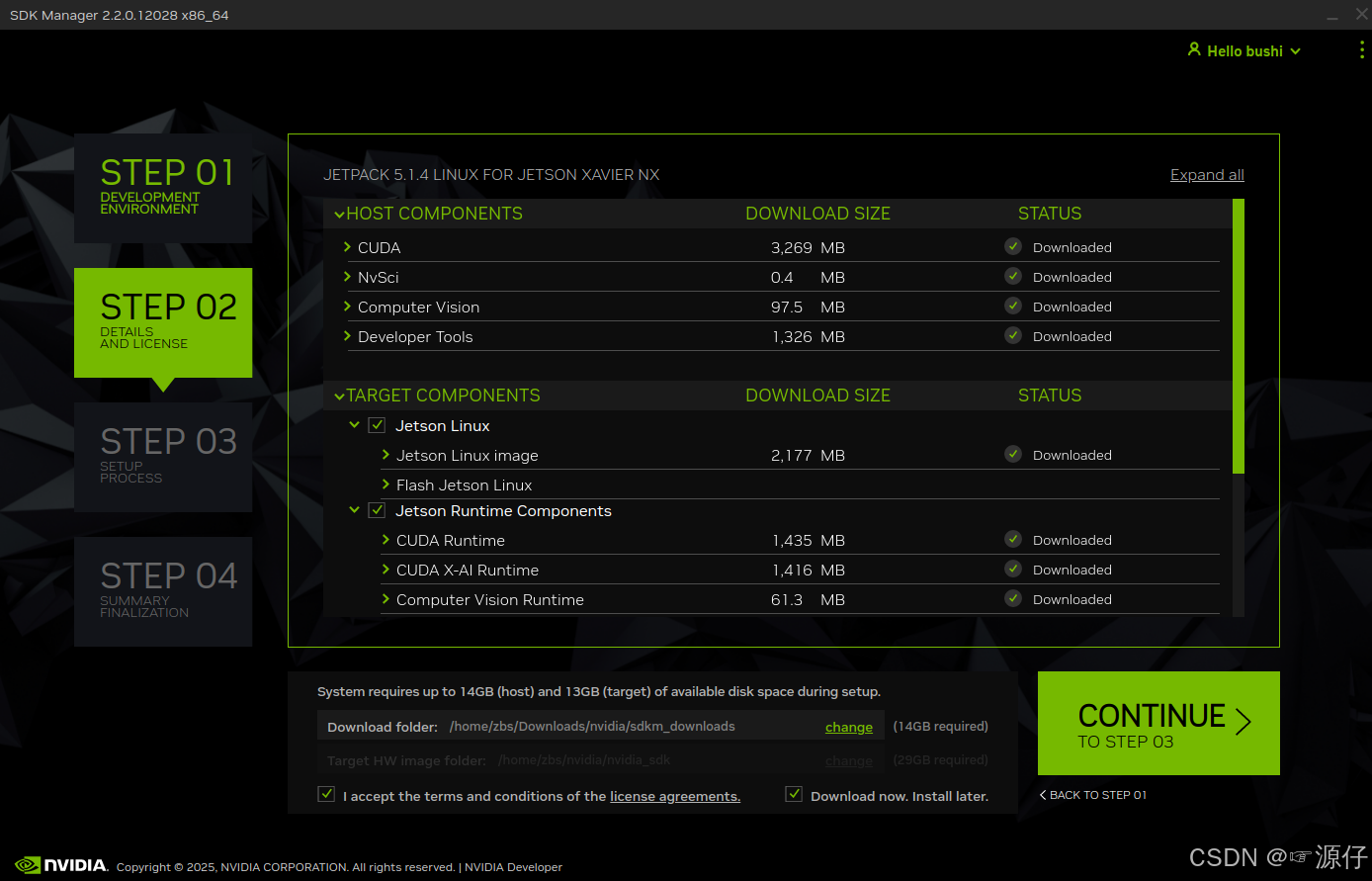Collapse the Host Components section

pyautogui.click(x=339, y=214)
